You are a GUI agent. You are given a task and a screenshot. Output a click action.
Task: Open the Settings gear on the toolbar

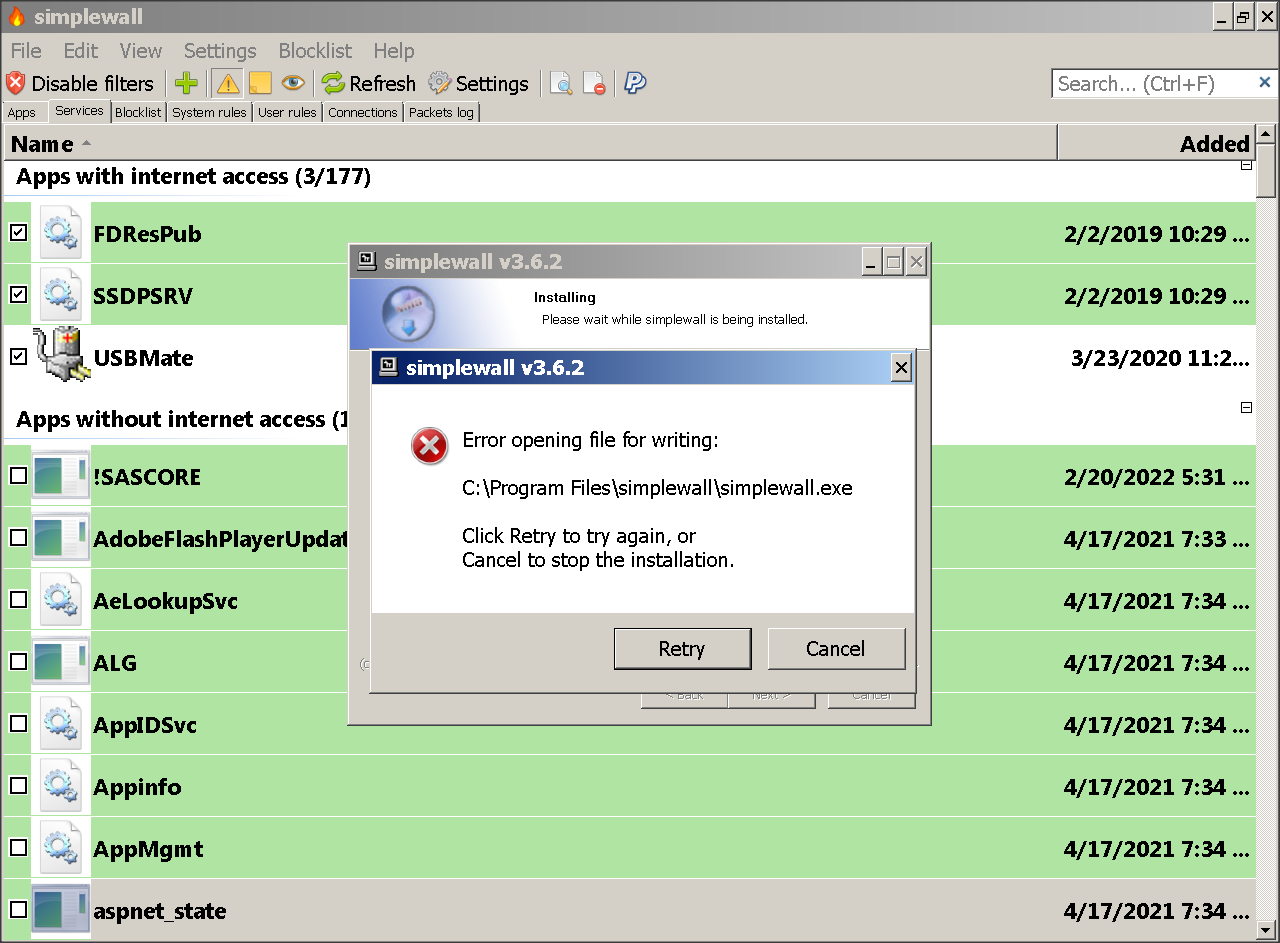point(438,84)
